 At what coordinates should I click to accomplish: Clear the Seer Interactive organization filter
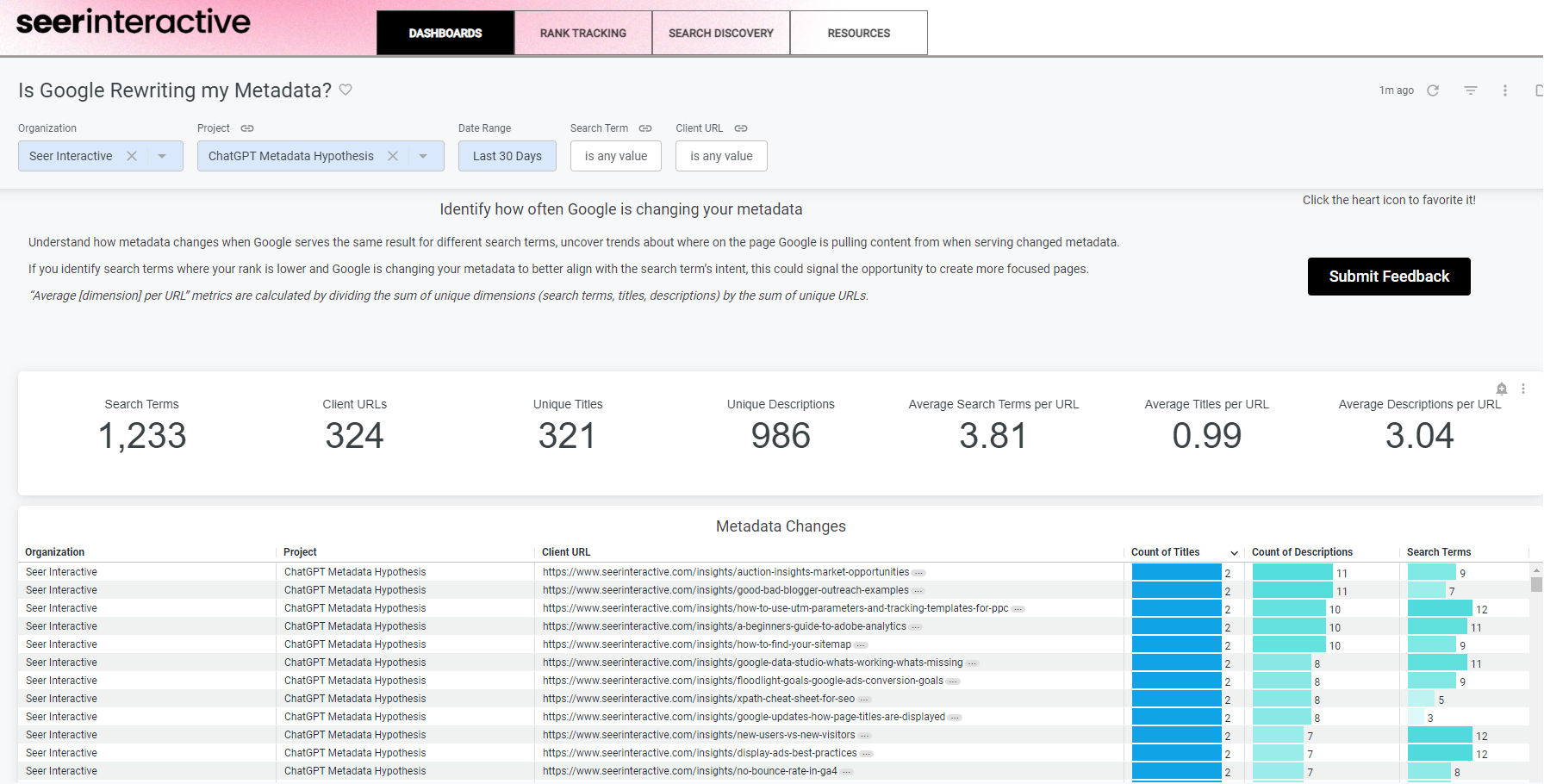[x=132, y=156]
